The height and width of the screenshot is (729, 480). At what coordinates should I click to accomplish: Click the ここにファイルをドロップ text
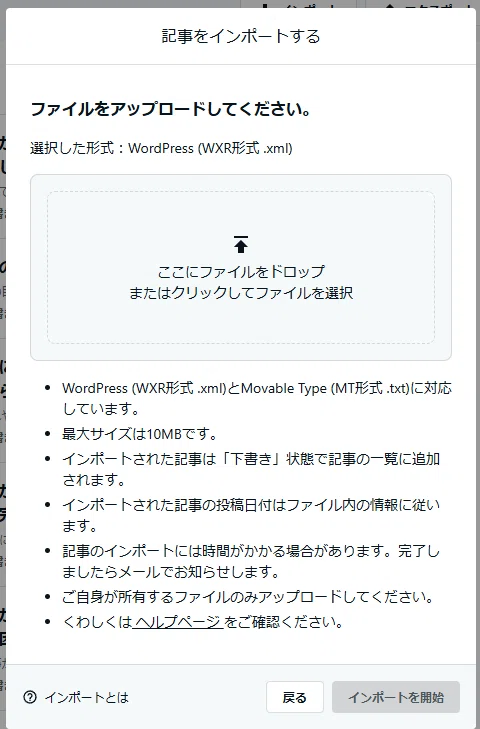pos(241,272)
